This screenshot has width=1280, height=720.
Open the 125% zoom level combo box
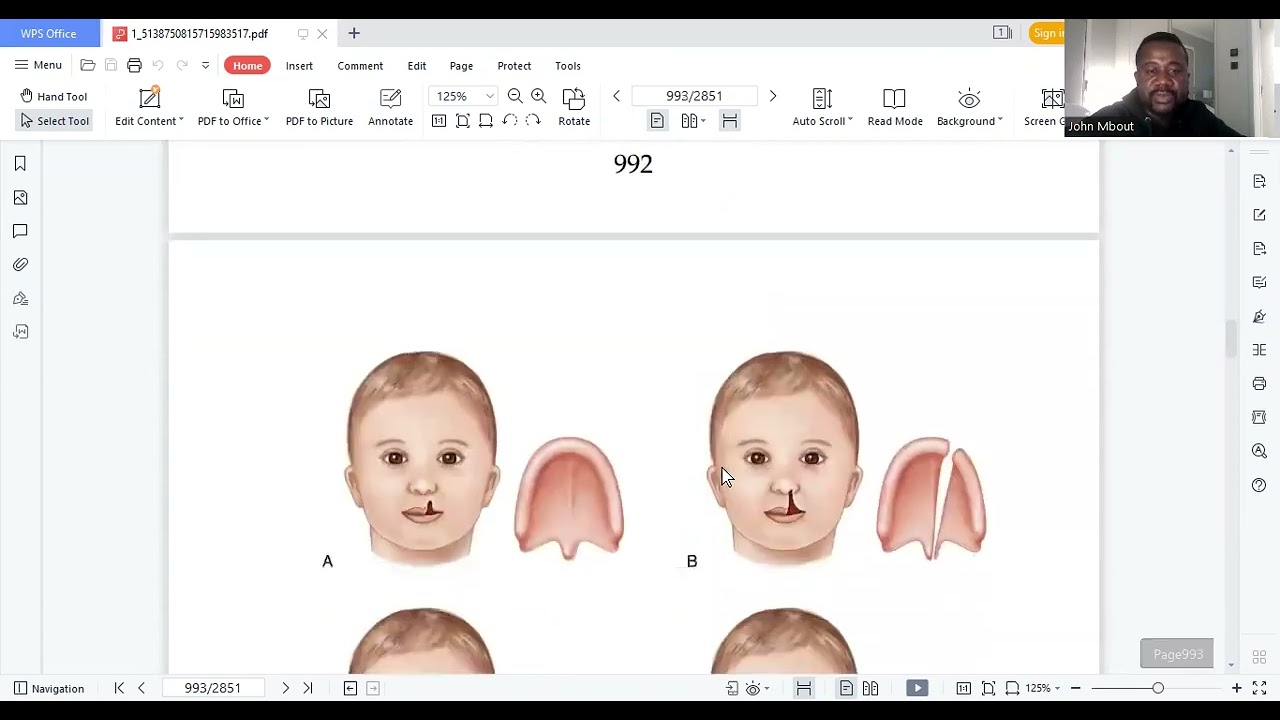[463, 96]
